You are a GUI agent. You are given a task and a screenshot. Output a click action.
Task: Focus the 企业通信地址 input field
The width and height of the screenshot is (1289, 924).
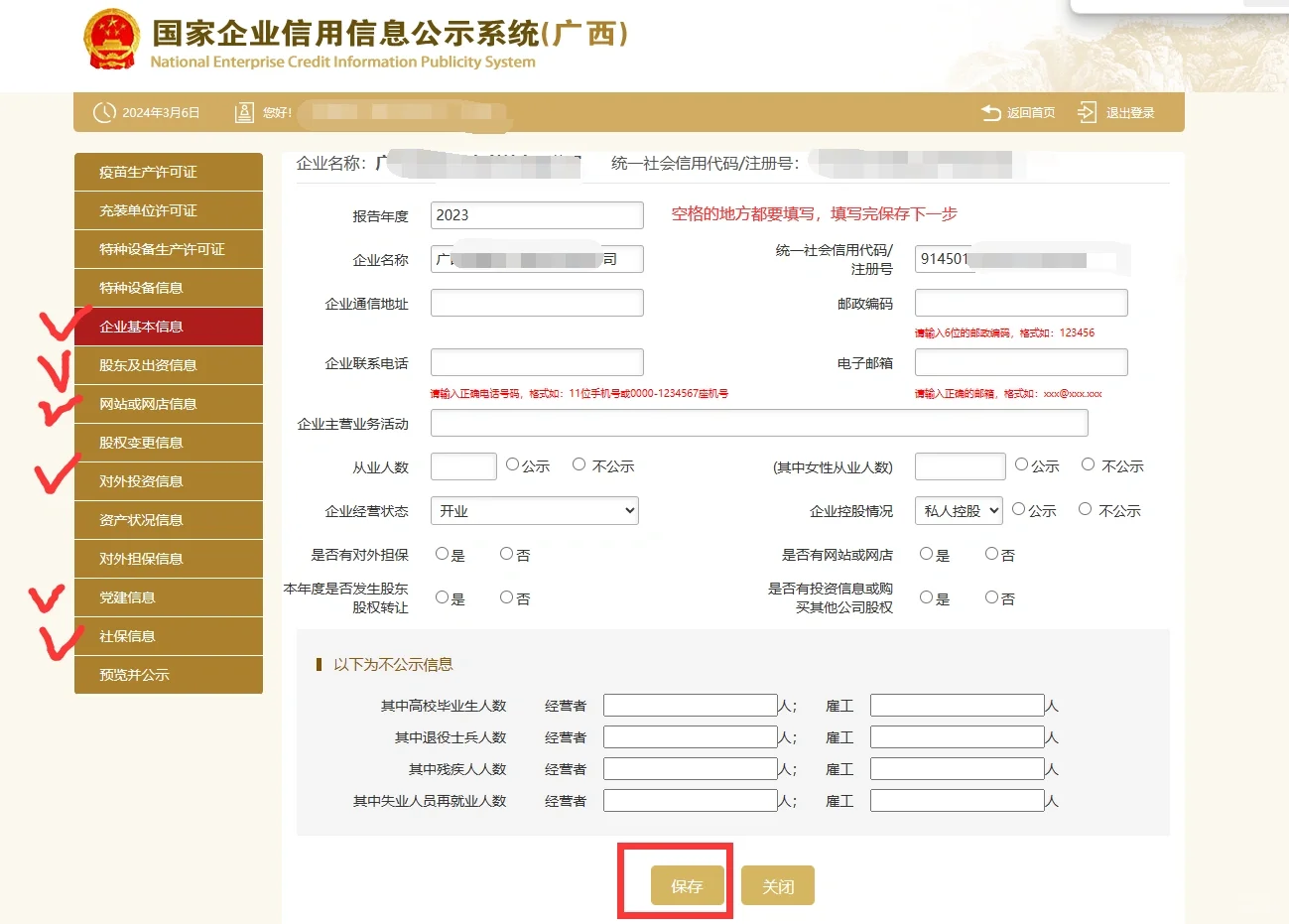point(537,303)
